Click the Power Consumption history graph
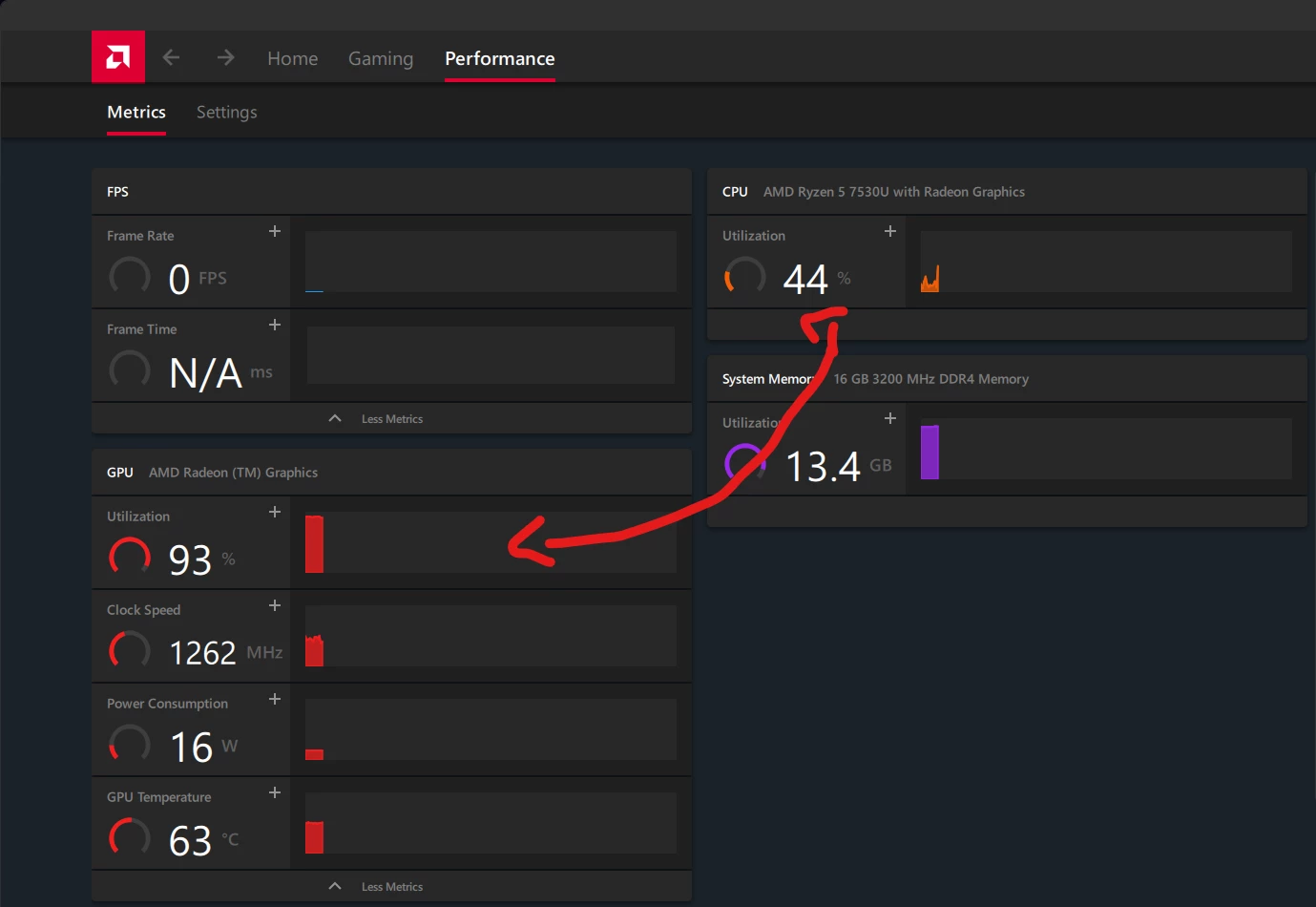The width and height of the screenshot is (1316, 907). [x=491, y=728]
